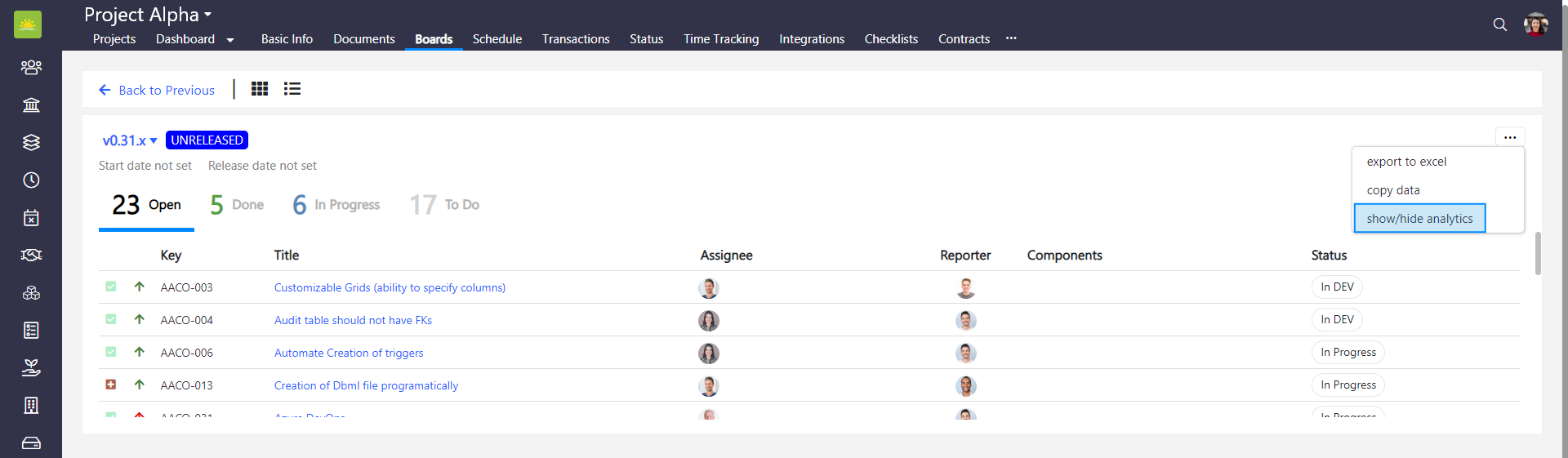Click the user profile avatar
The width and height of the screenshot is (1568, 458).
pos(1535,24)
